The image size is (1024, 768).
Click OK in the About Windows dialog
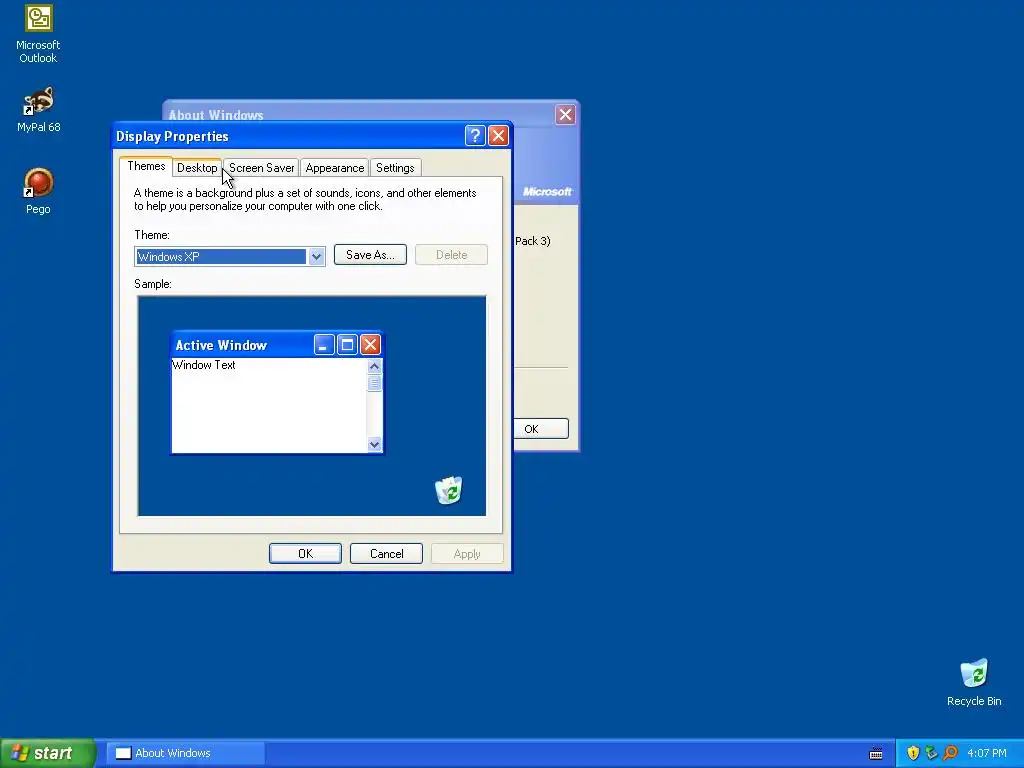(541, 429)
